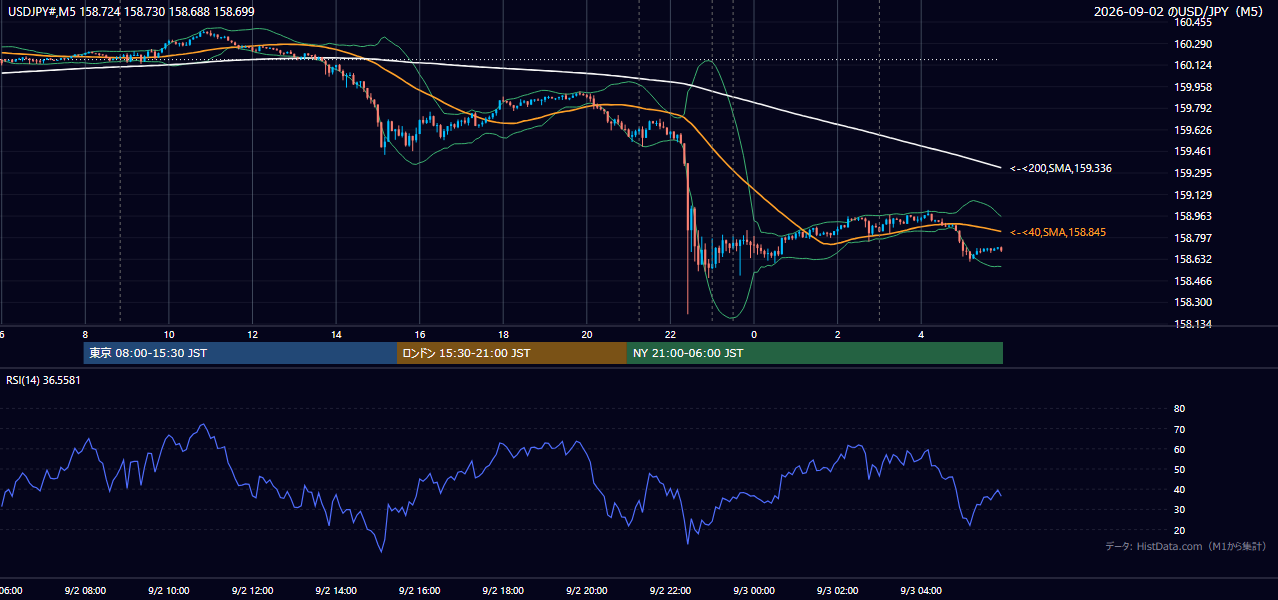Click RSI scale value 70
The image size is (1278, 600).
tap(1179, 429)
